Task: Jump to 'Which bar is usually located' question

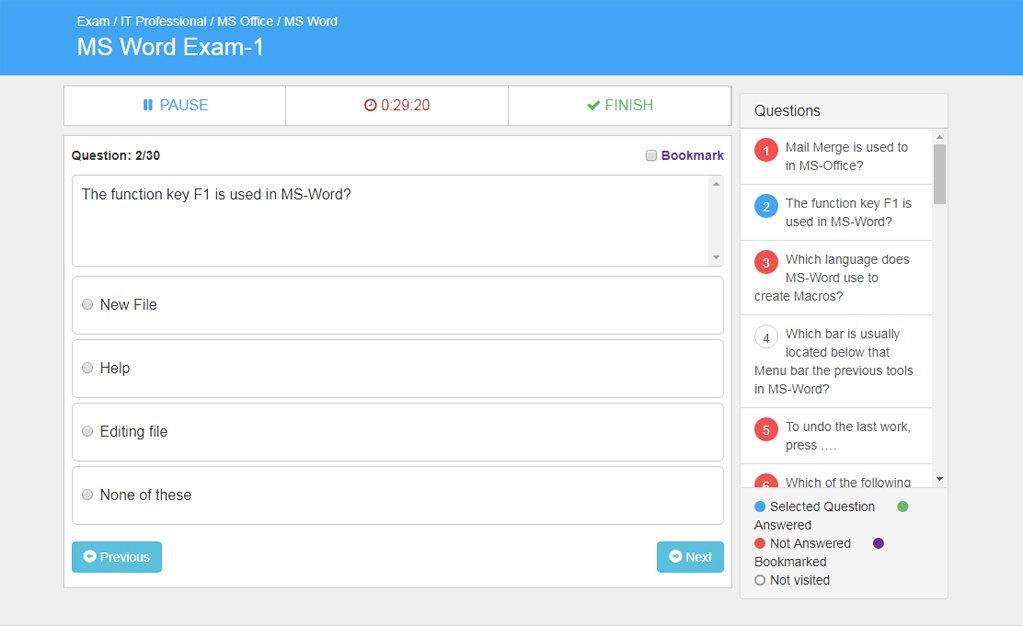Action: (x=836, y=362)
